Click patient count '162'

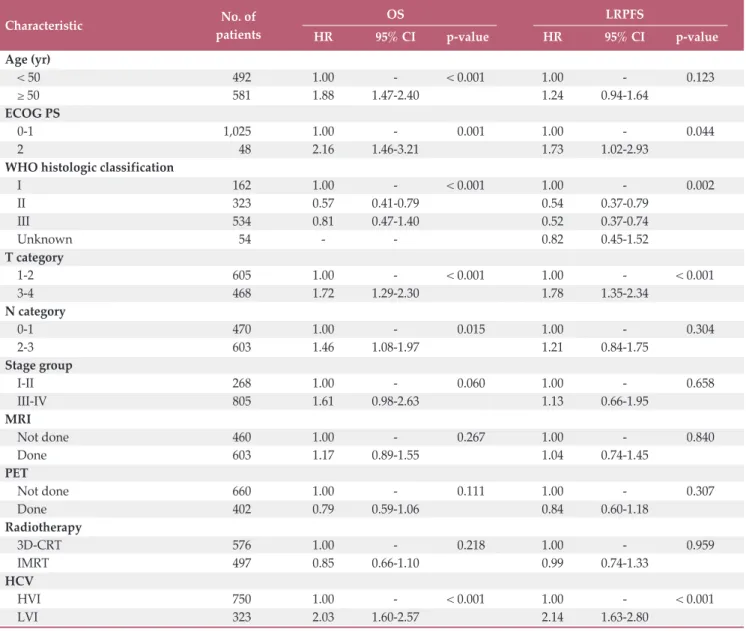[x=242, y=186]
